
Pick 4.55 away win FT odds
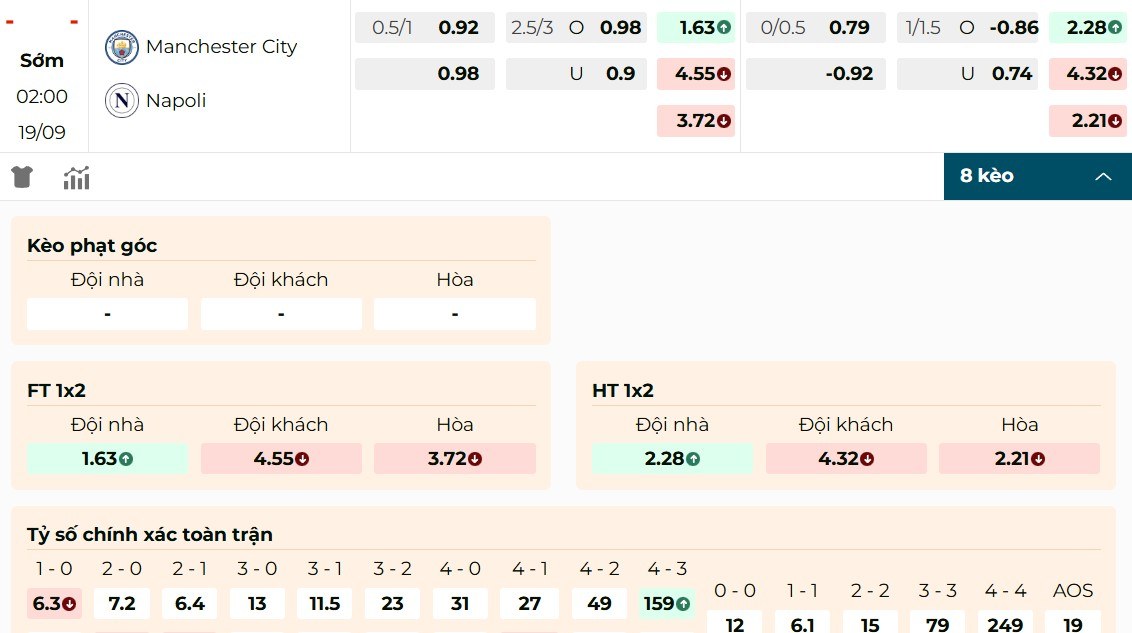(x=280, y=459)
